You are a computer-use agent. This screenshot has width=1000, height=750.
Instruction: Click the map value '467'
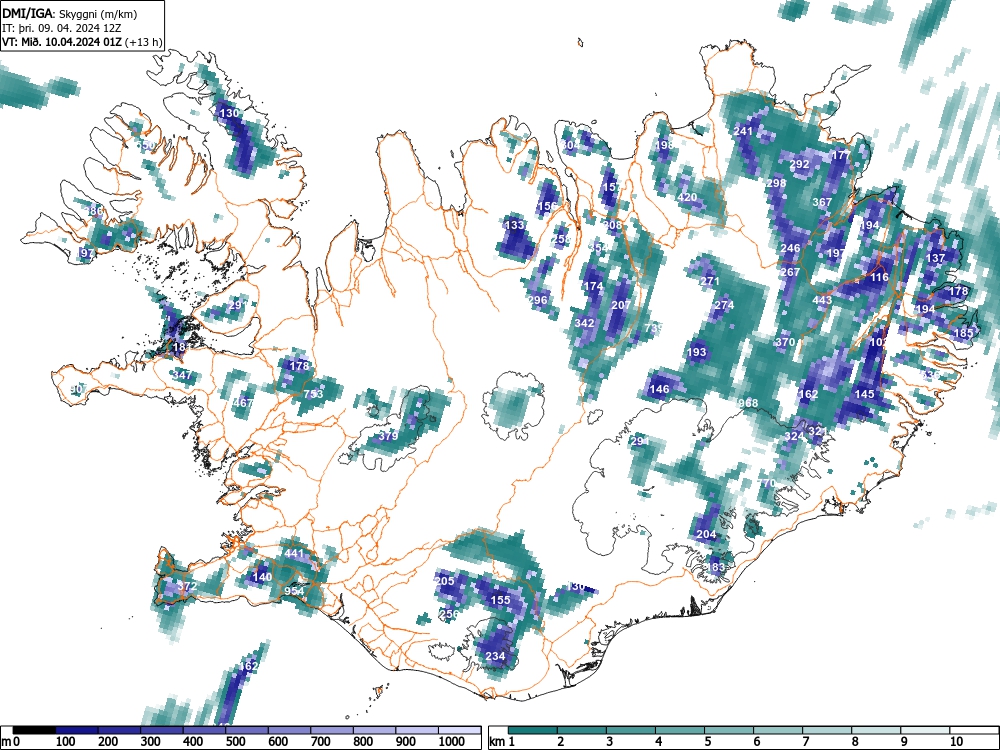[x=243, y=403]
